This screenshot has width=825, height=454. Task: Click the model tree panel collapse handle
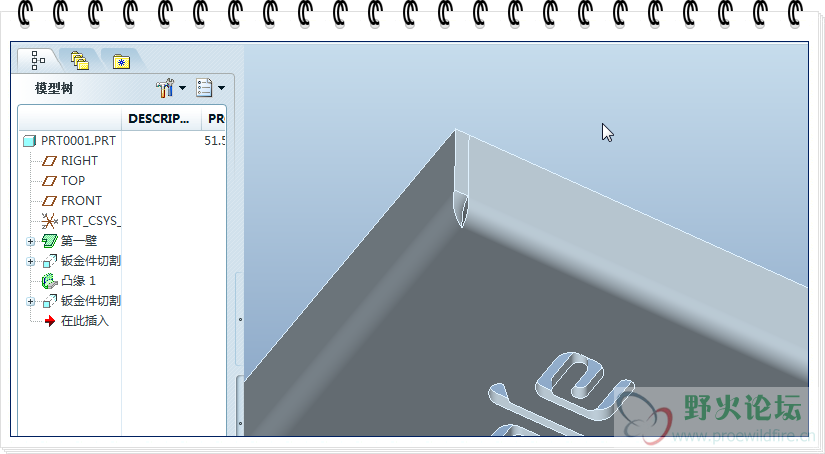pyautogui.click(x=239, y=319)
